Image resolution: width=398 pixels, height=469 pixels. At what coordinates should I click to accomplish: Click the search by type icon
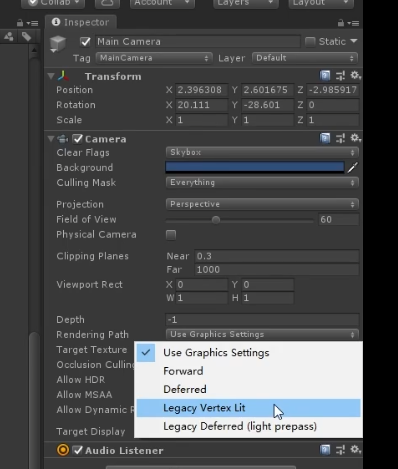point(9,36)
